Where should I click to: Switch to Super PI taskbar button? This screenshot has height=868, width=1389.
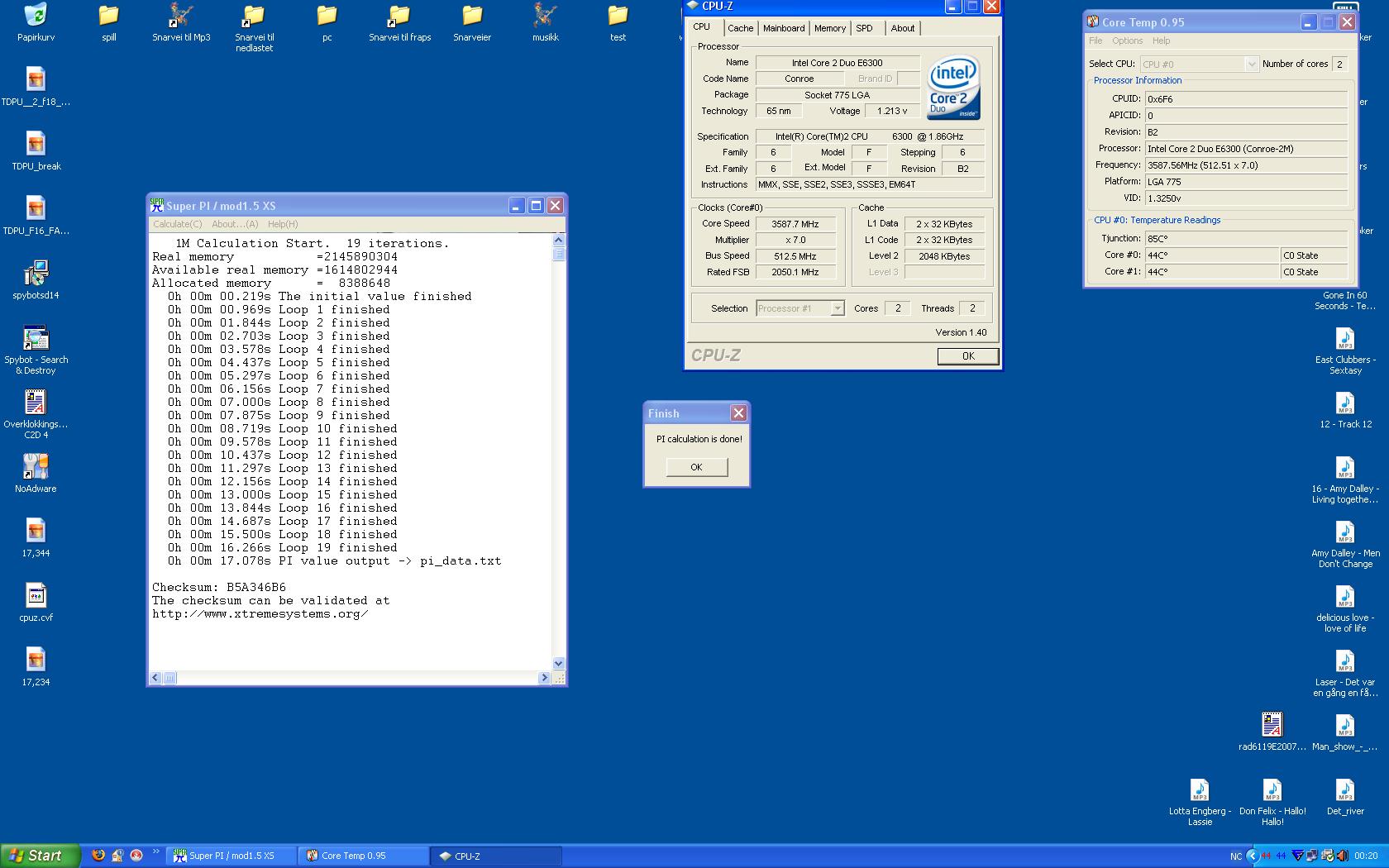coord(231,856)
